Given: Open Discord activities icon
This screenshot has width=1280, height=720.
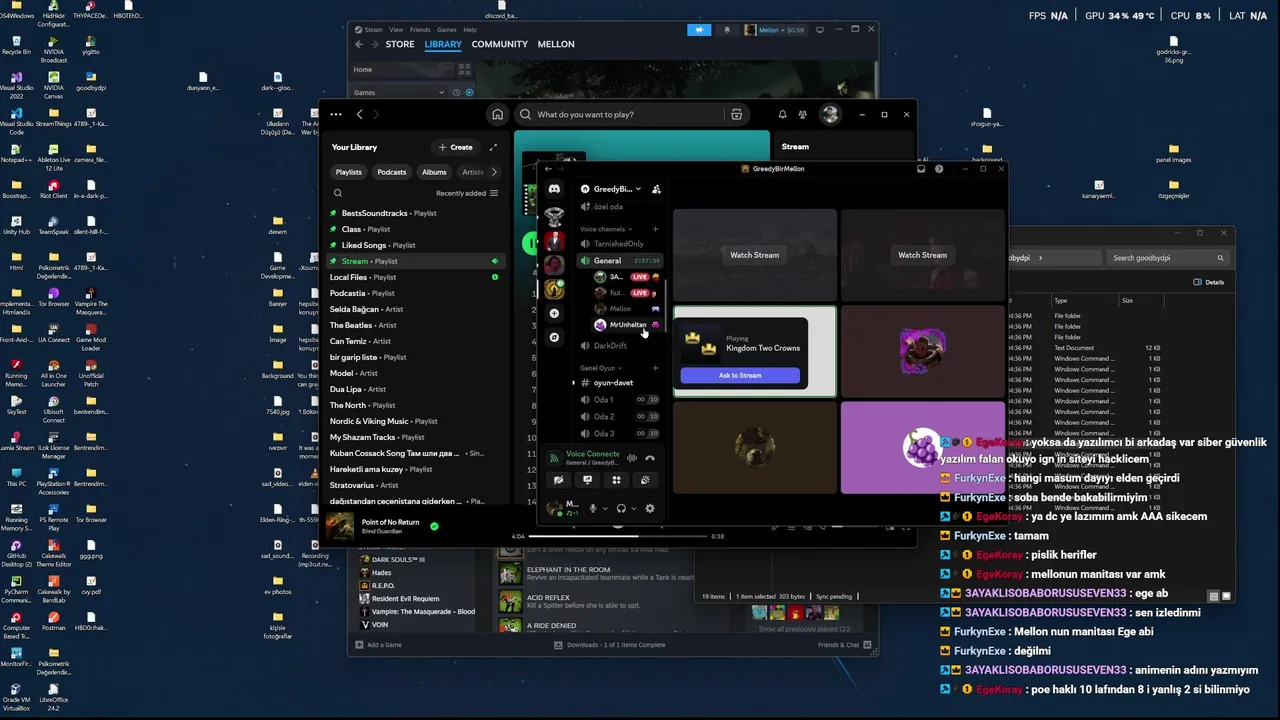Looking at the screenshot, I should [616, 480].
